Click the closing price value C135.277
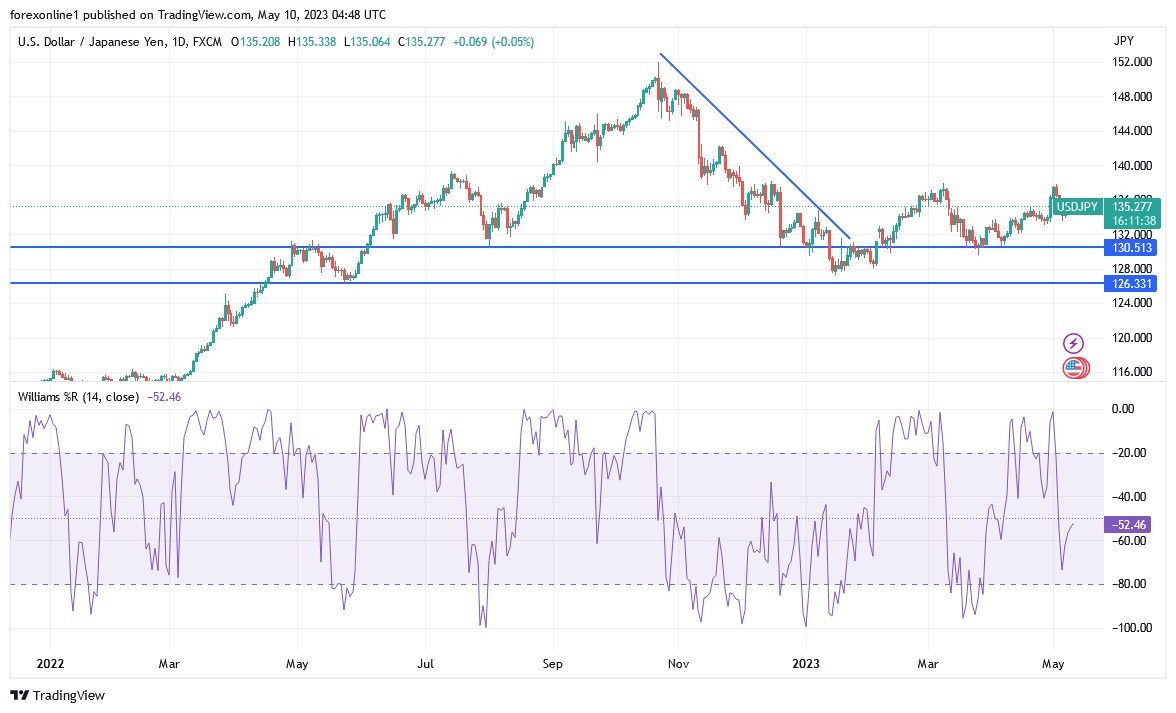 click(423, 42)
